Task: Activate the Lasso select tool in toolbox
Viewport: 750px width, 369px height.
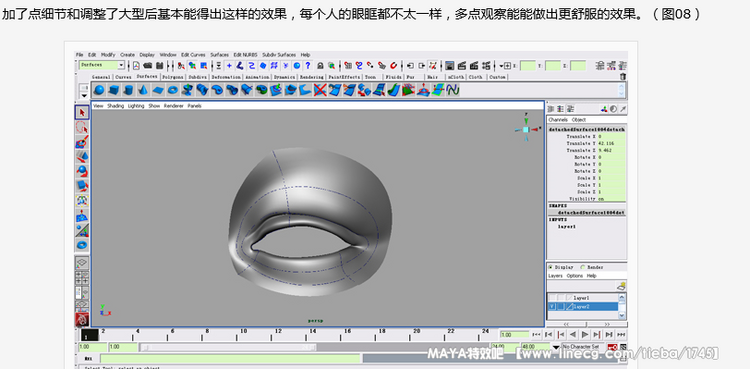Action: [82, 127]
